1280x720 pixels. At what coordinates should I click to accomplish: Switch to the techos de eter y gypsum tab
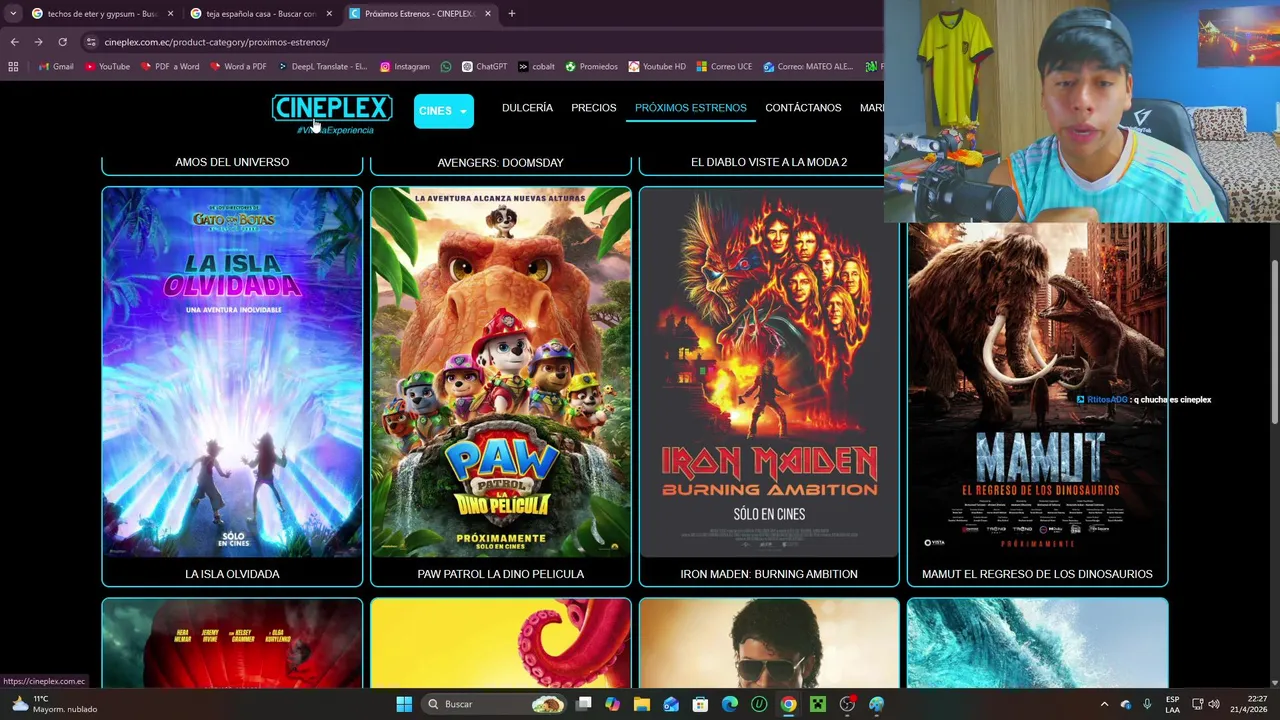[x=102, y=14]
